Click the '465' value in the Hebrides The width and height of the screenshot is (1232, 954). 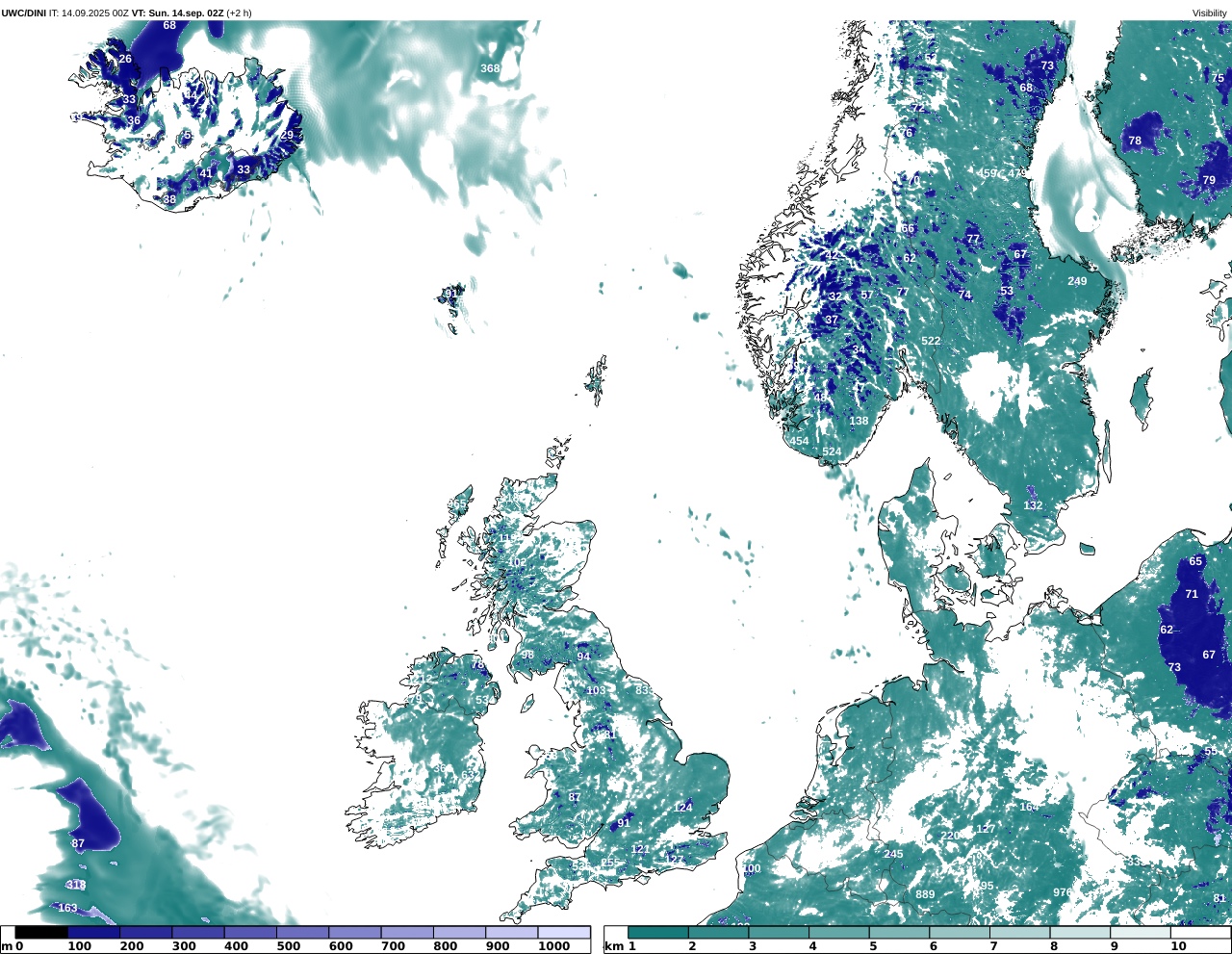(x=457, y=503)
